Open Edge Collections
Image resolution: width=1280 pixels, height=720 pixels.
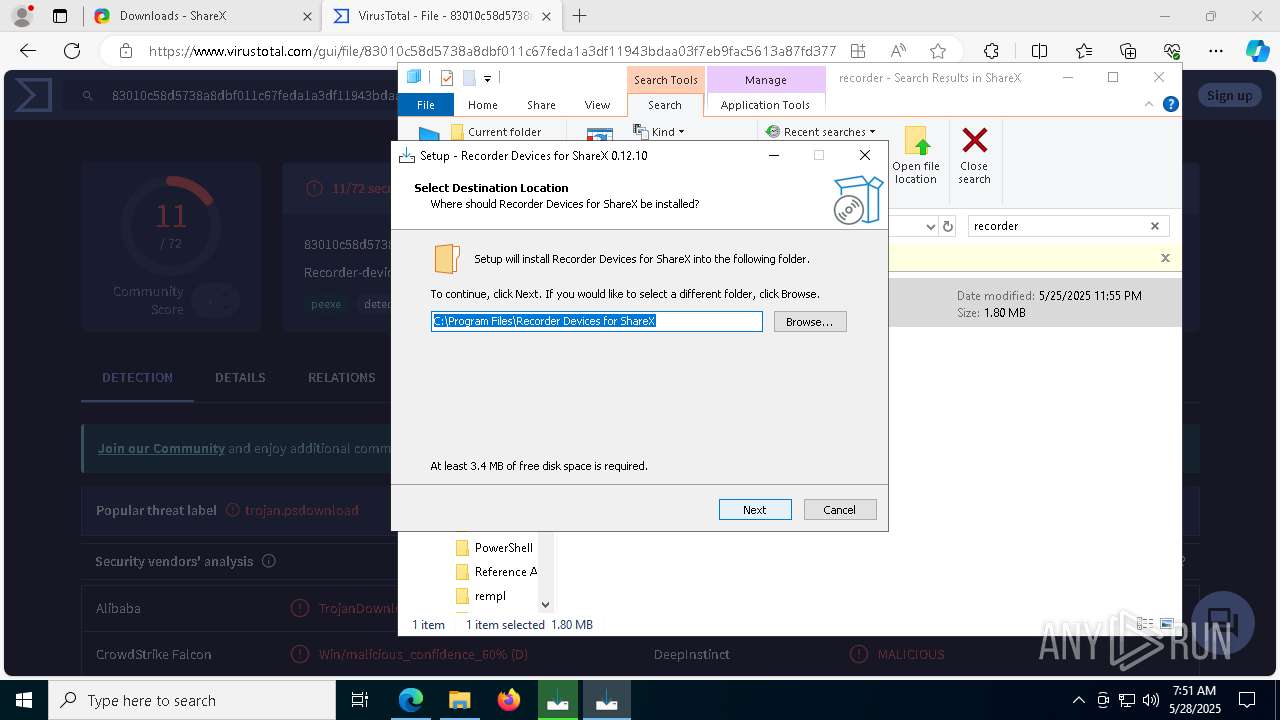[x=1128, y=51]
